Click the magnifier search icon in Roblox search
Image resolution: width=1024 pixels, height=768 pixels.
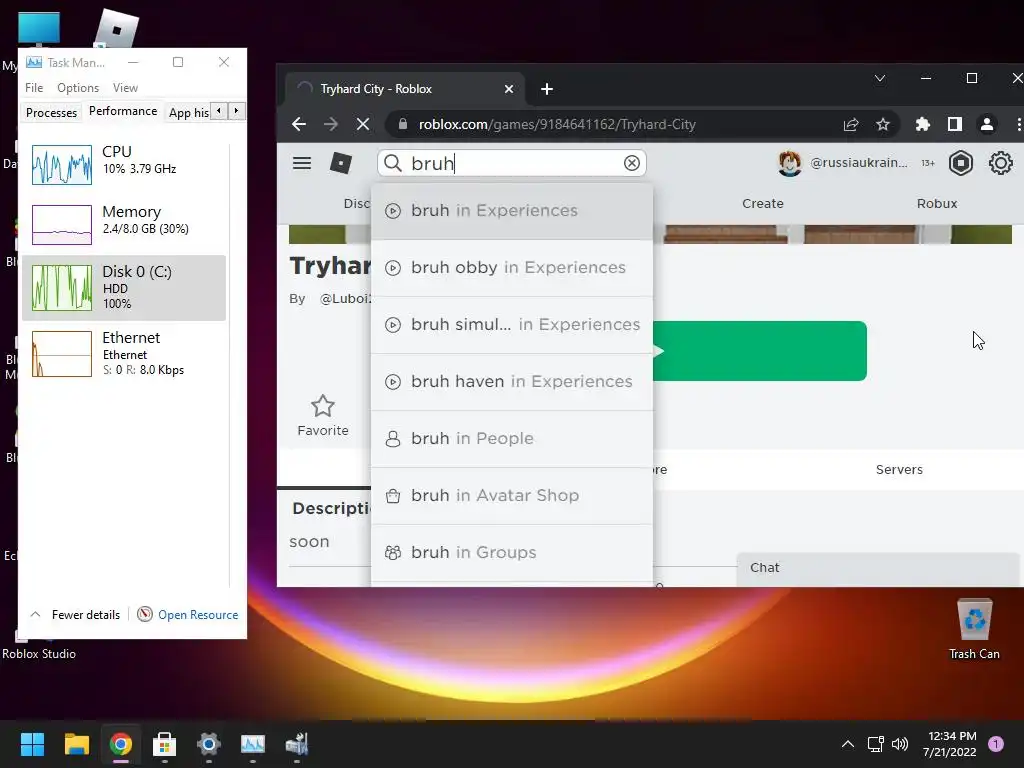point(392,163)
